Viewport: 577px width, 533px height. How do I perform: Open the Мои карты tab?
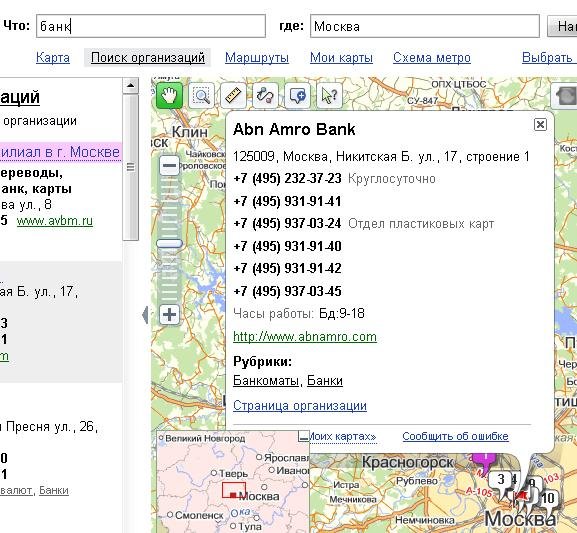coord(341,58)
